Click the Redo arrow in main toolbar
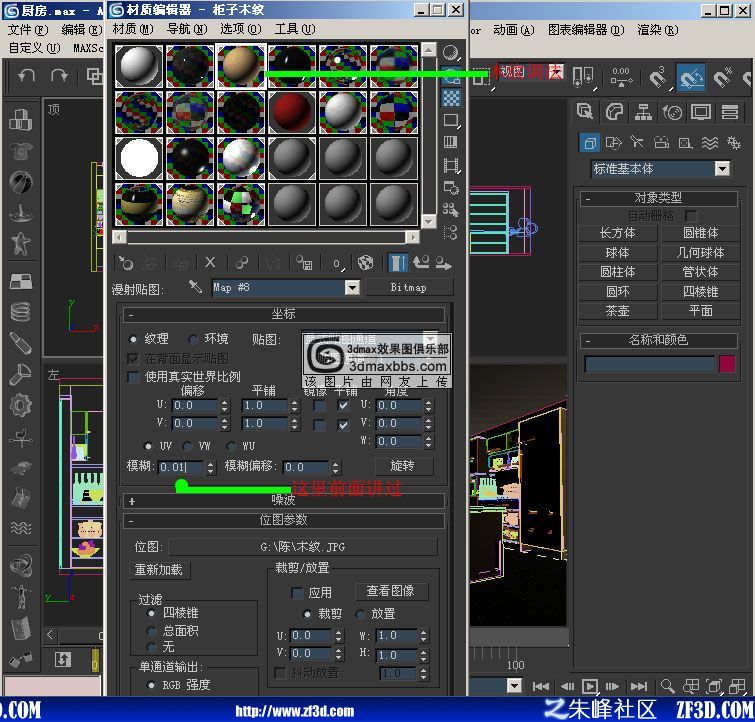The width and height of the screenshot is (755, 722). [59, 76]
